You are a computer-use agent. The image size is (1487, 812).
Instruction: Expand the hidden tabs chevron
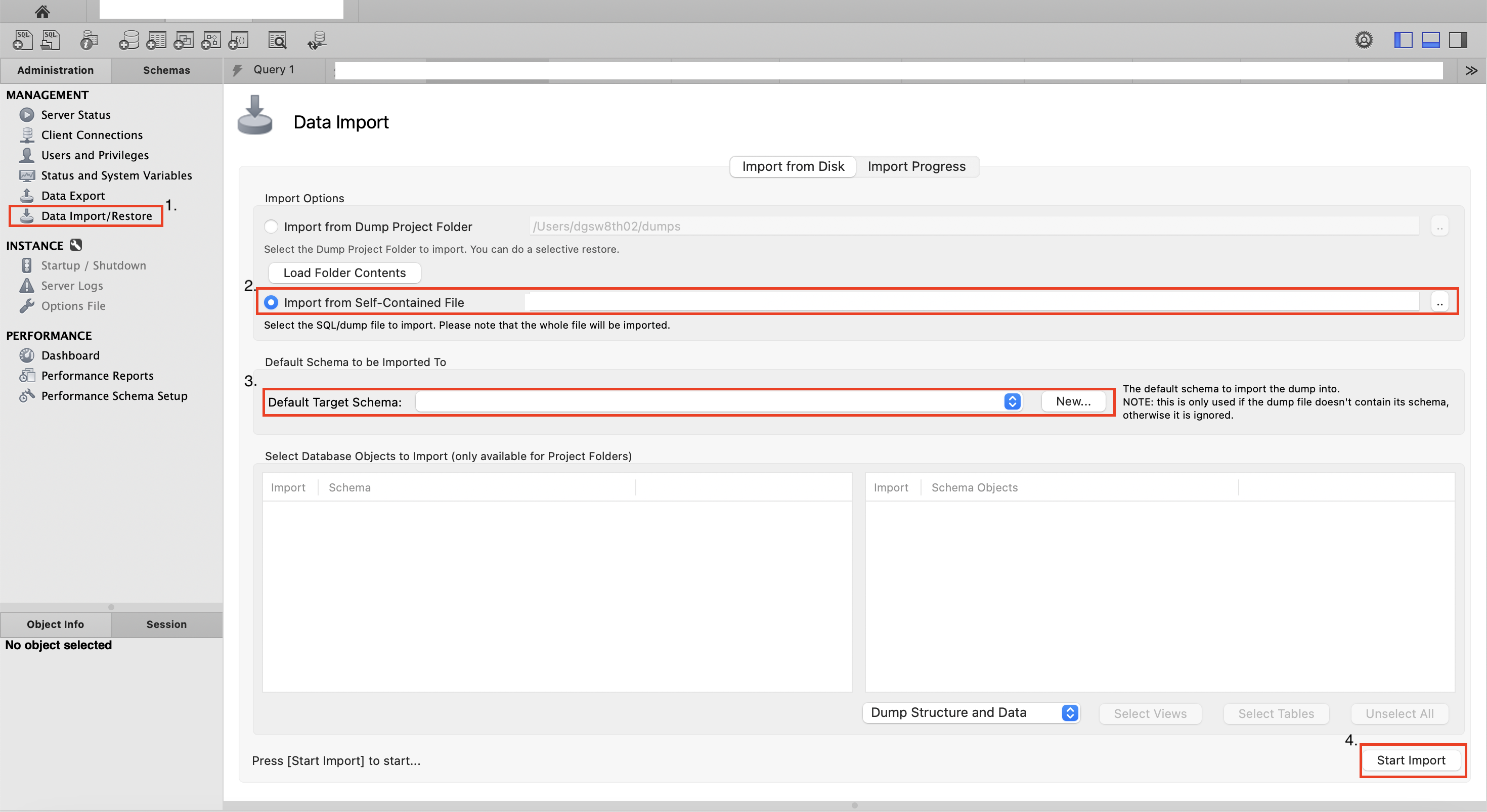click(x=1471, y=70)
